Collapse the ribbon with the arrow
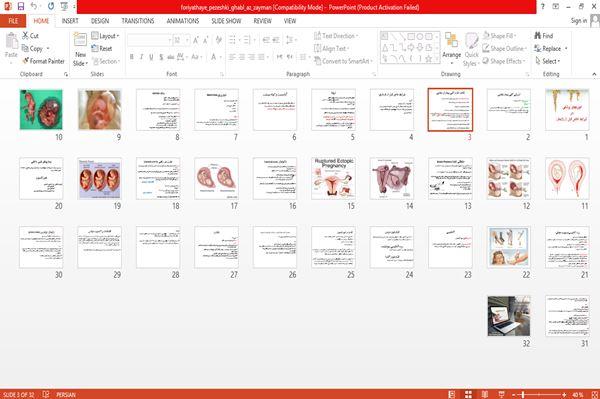600x399 pixels. [x=594, y=74]
